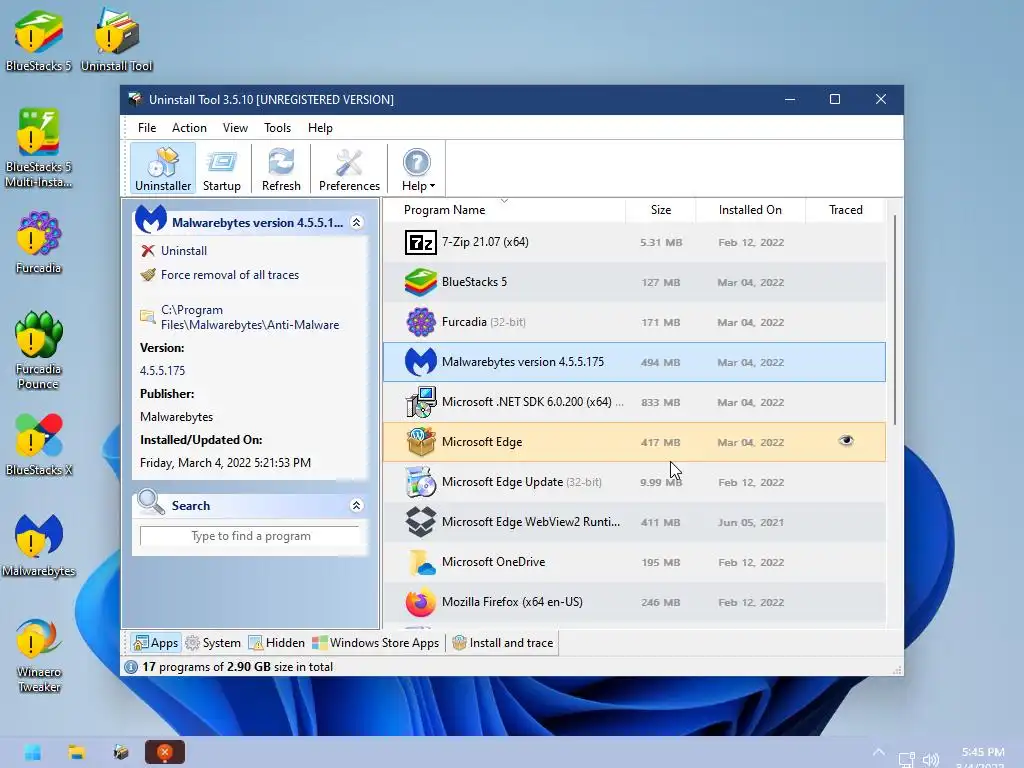The height and width of the screenshot is (768, 1024).
Task: Open the Tools menu
Action: (277, 128)
